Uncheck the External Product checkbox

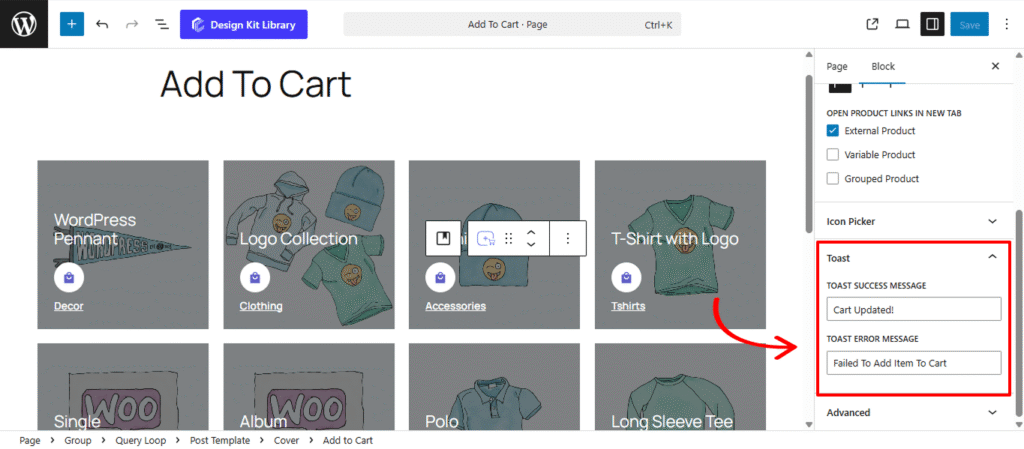click(x=833, y=131)
